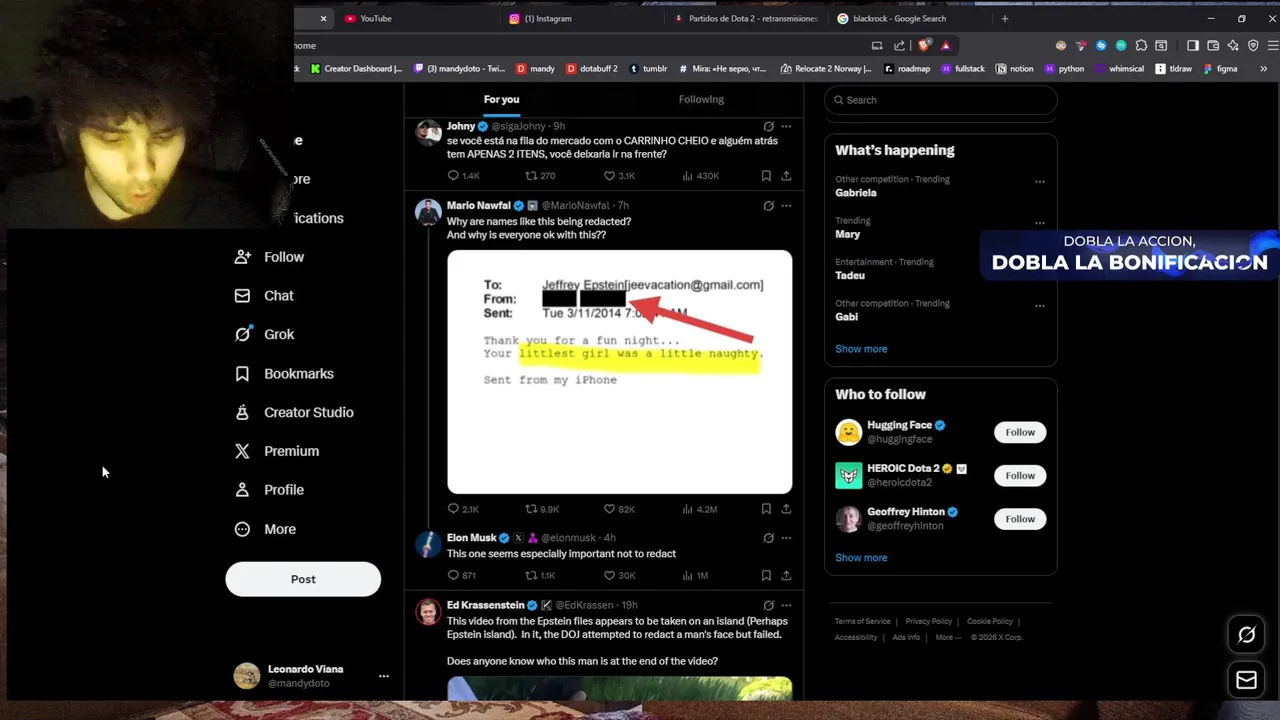Open Premium in the left sidebar
The height and width of the screenshot is (720, 1280).
click(x=276, y=451)
